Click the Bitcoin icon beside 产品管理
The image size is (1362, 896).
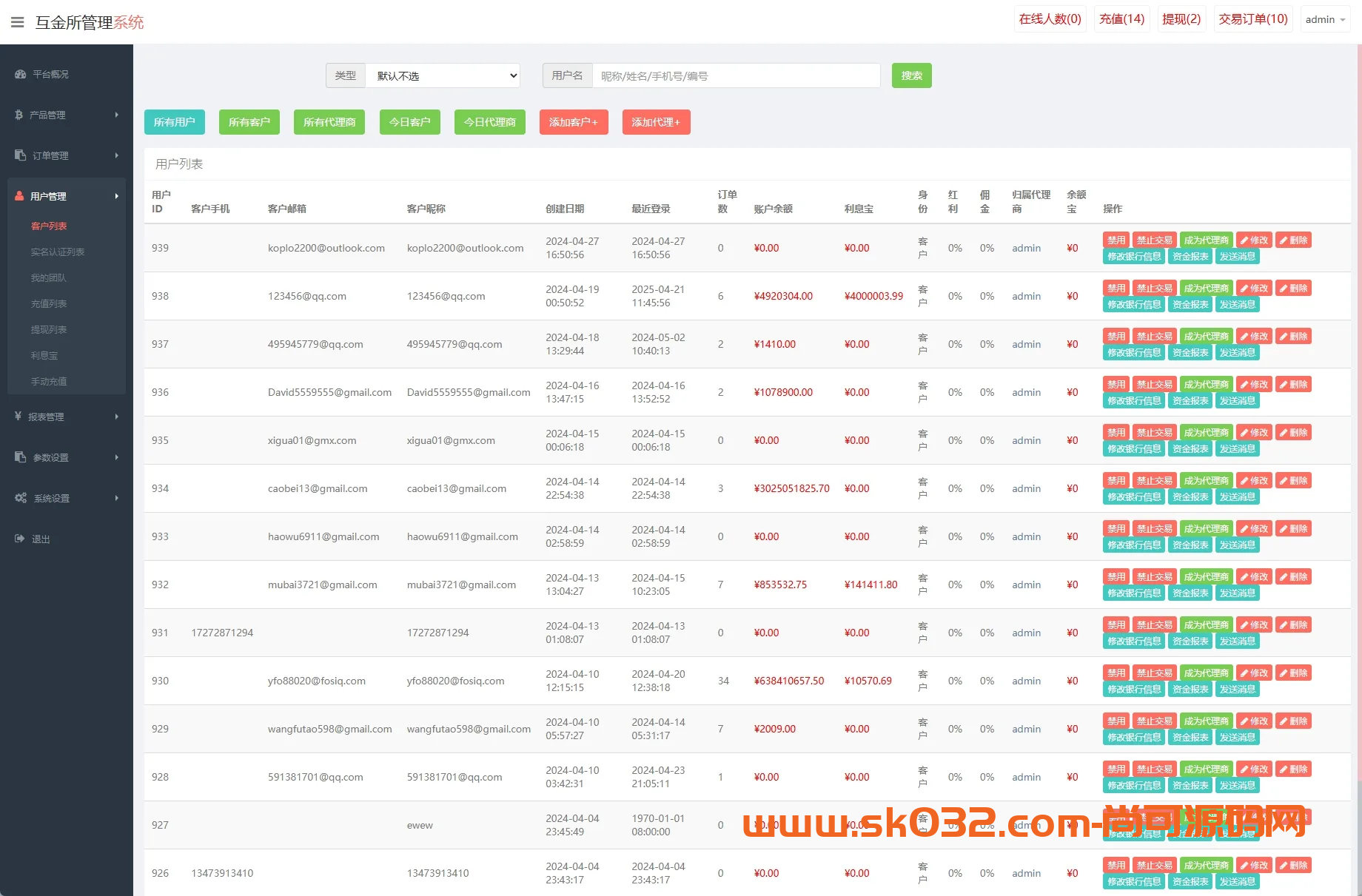(x=19, y=115)
